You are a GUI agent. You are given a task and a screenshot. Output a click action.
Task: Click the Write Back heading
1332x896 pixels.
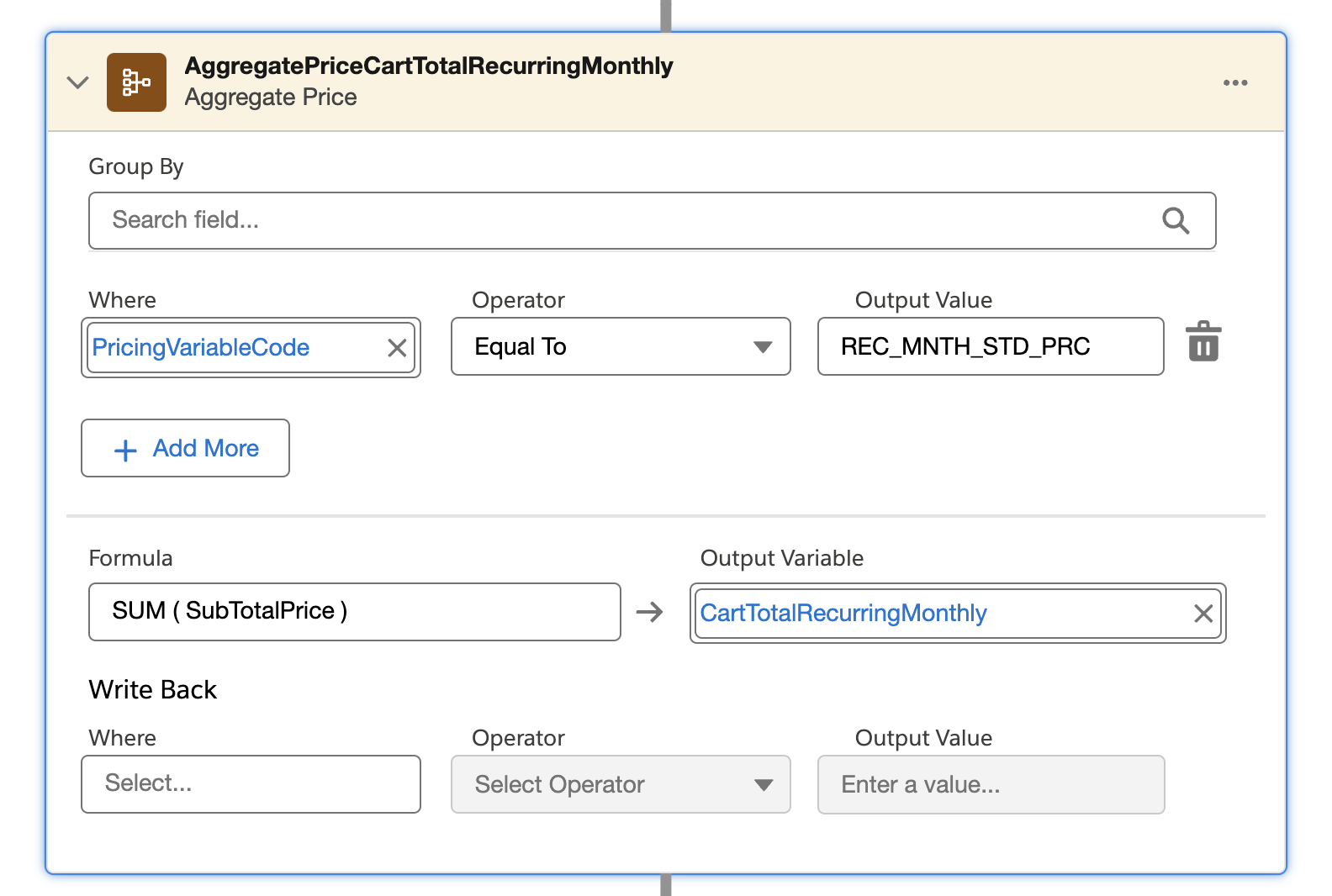tap(153, 689)
